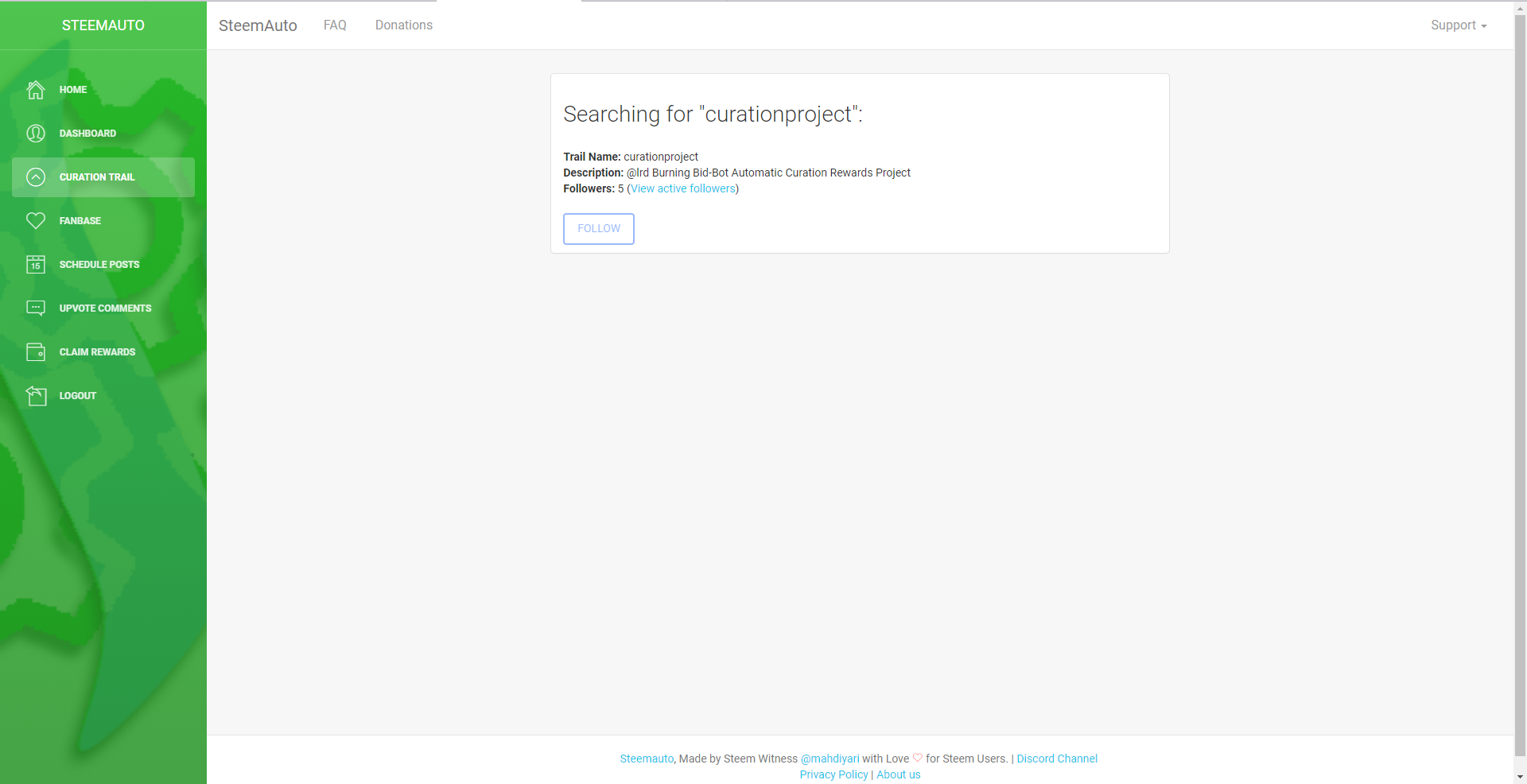Open SCHEDULE POSTS menu label

[x=99, y=265]
